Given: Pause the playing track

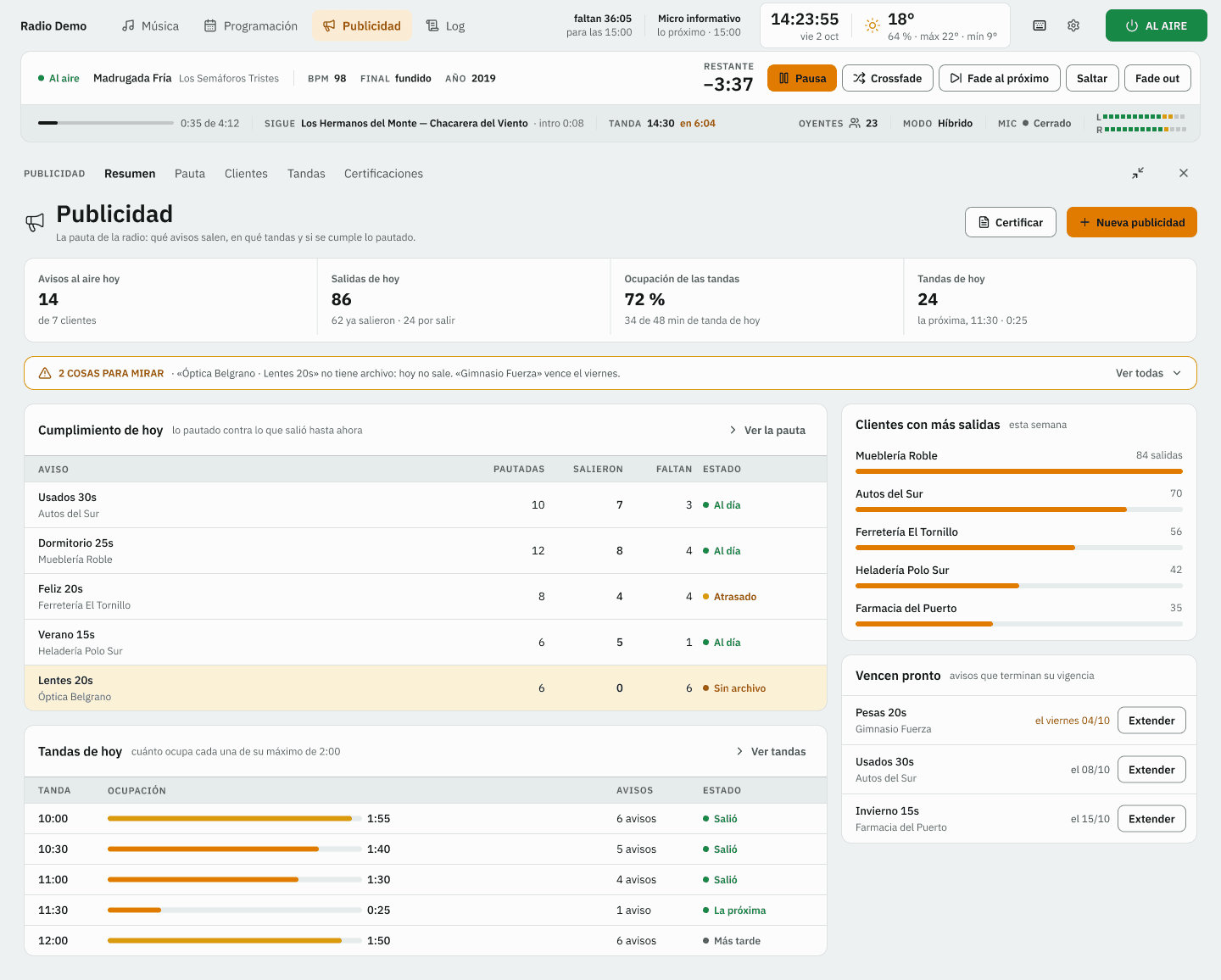Looking at the screenshot, I should point(802,78).
